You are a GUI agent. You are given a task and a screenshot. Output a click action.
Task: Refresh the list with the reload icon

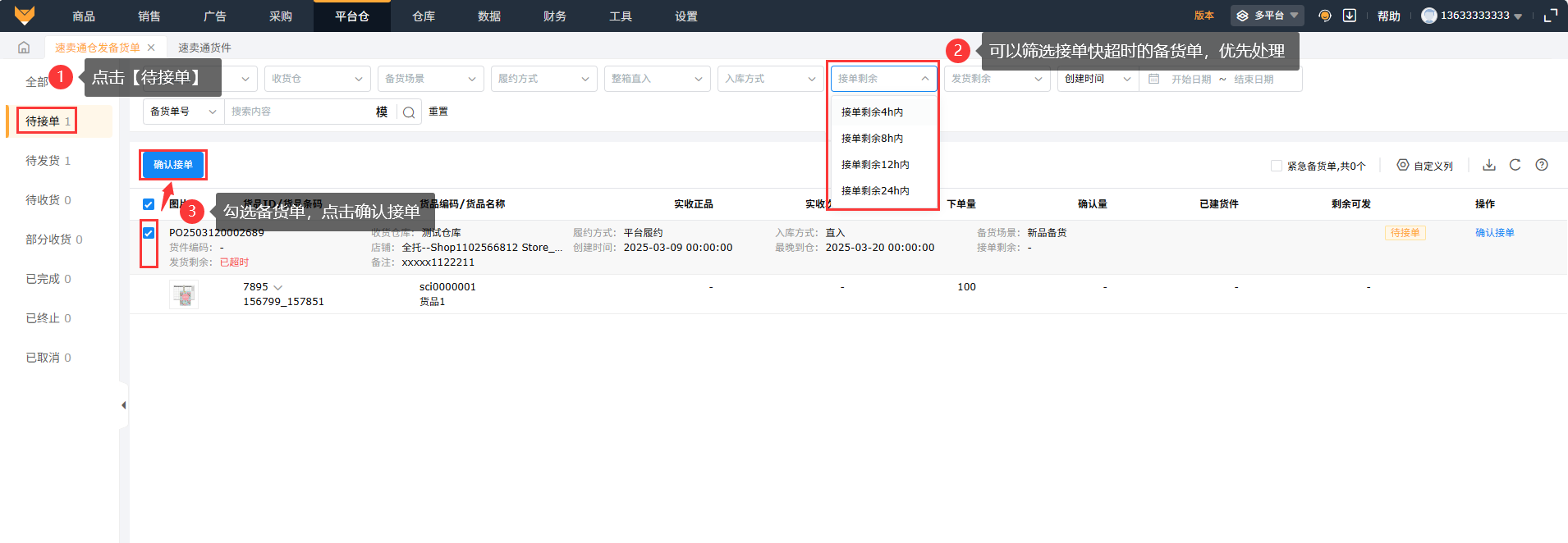(1515, 165)
